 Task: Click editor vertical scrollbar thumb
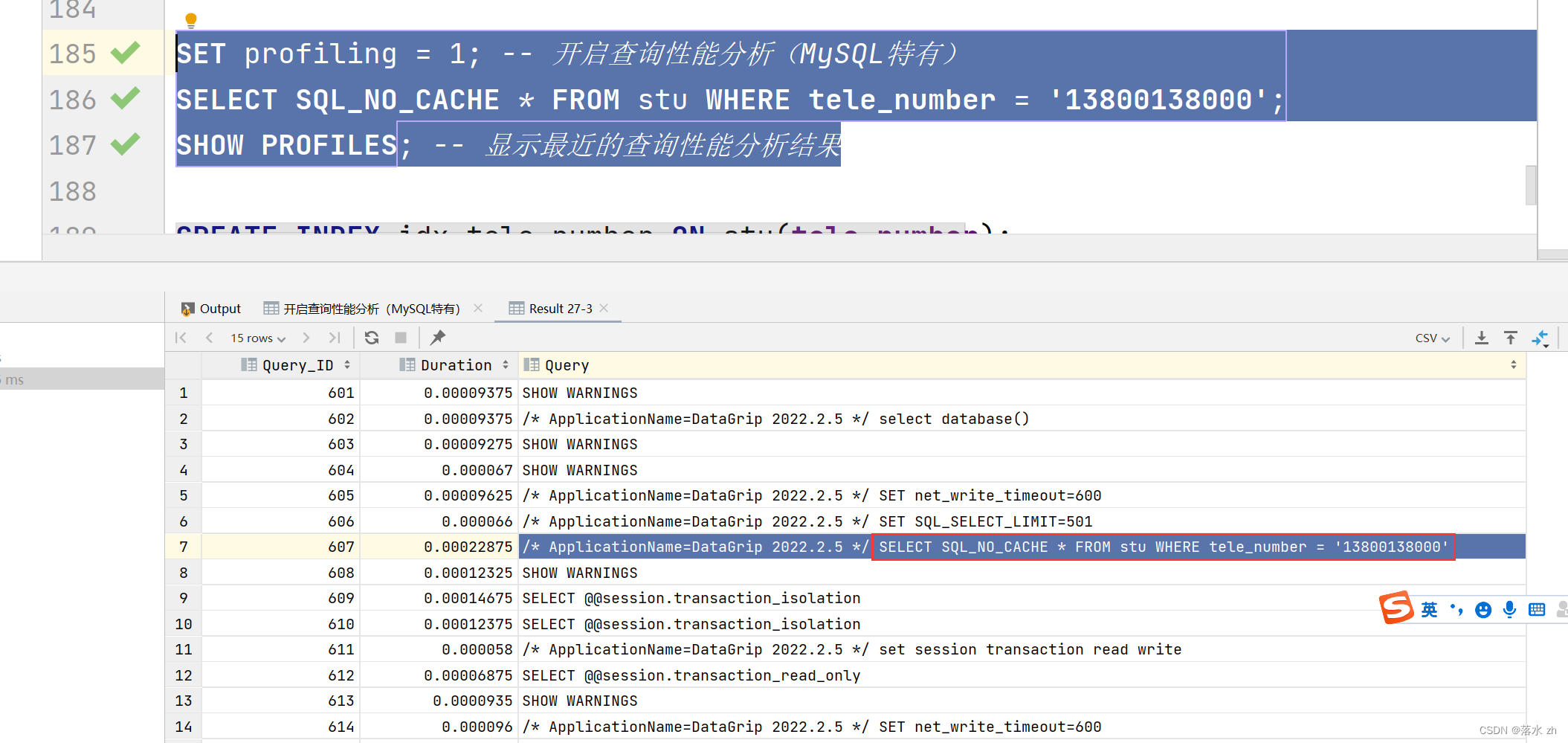[1531, 184]
